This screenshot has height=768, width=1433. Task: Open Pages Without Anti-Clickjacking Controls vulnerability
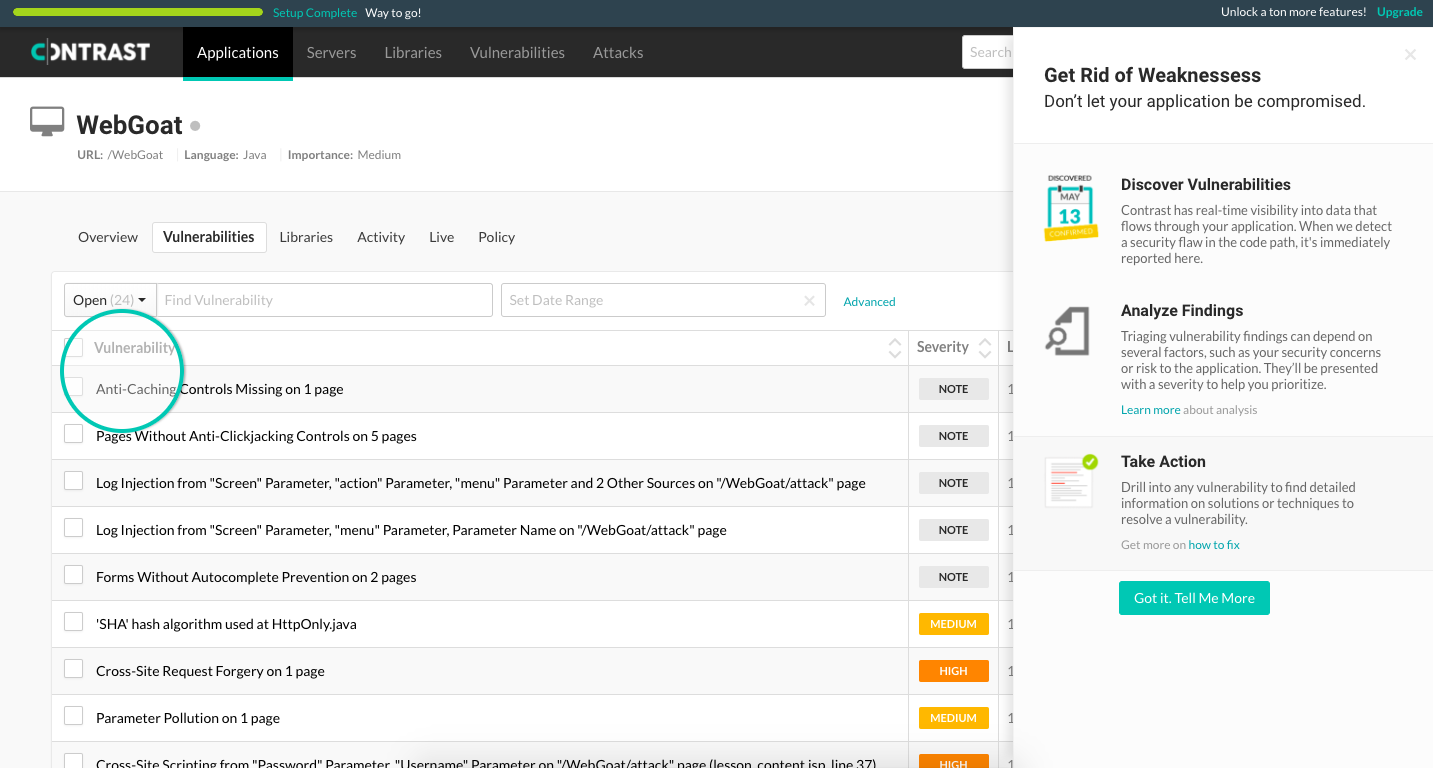(x=256, y=436)
